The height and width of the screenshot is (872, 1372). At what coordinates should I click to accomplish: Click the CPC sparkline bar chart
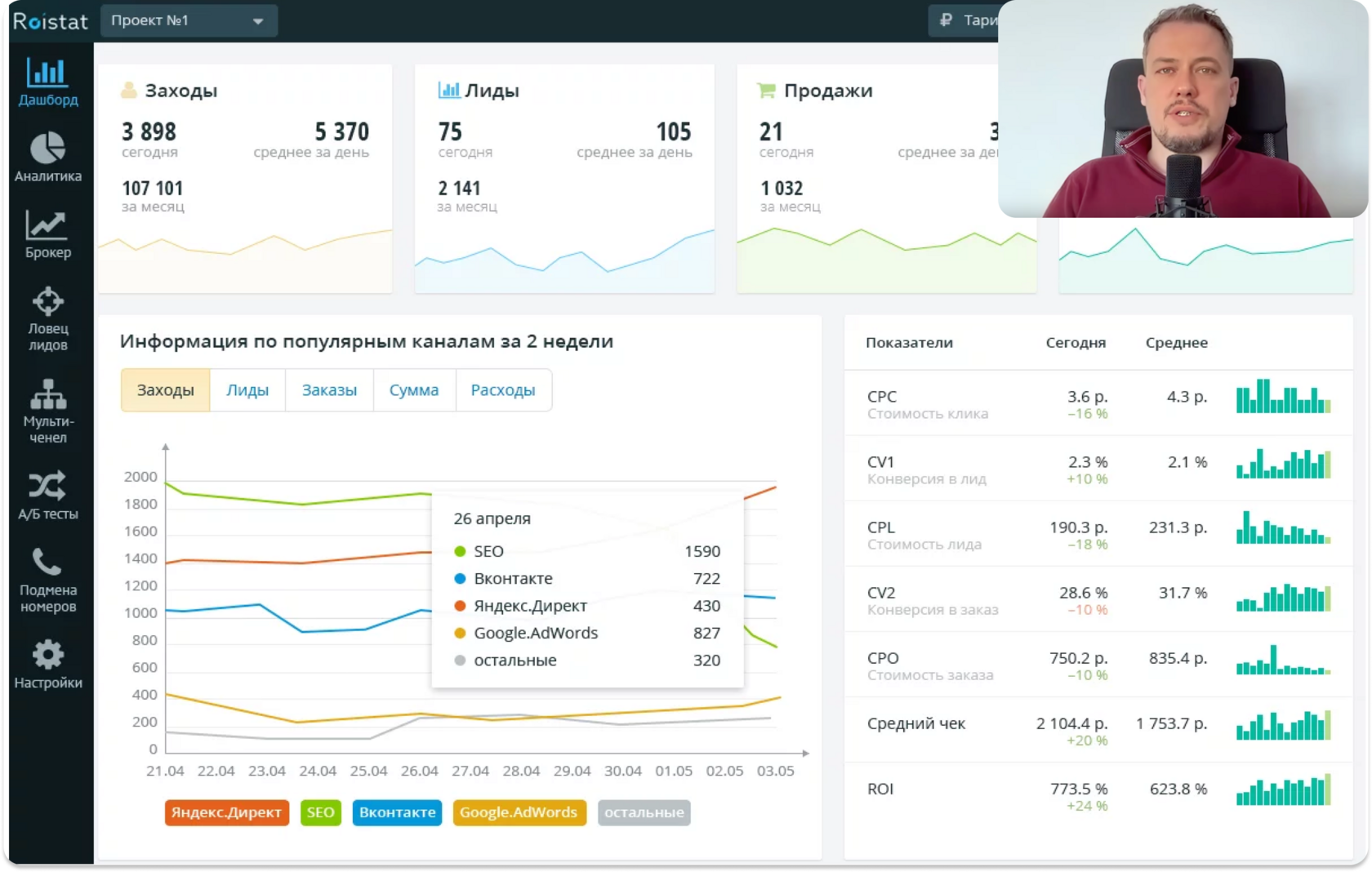click(1283, 396)
